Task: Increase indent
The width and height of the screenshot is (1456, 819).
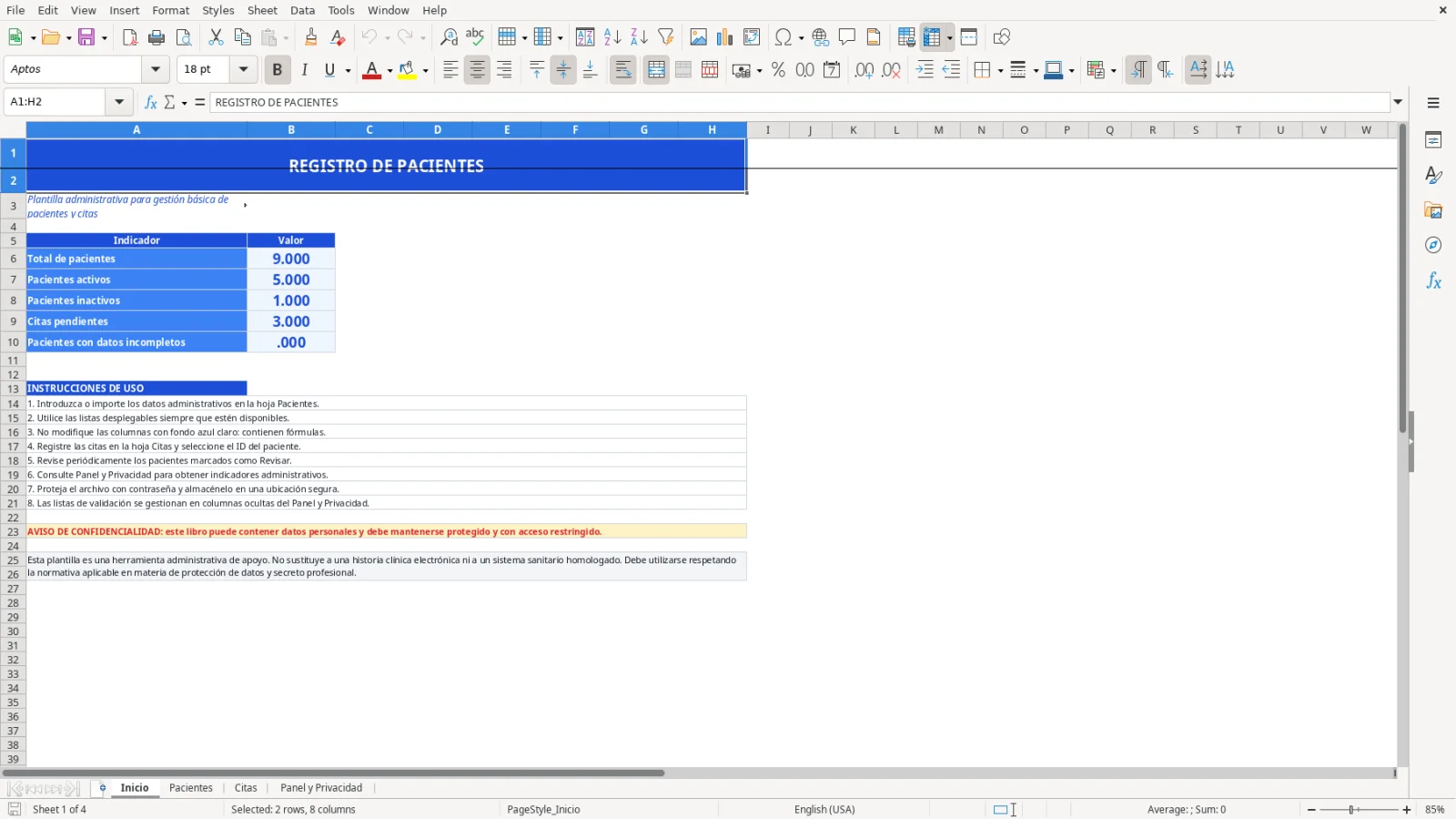Action: 925,70
